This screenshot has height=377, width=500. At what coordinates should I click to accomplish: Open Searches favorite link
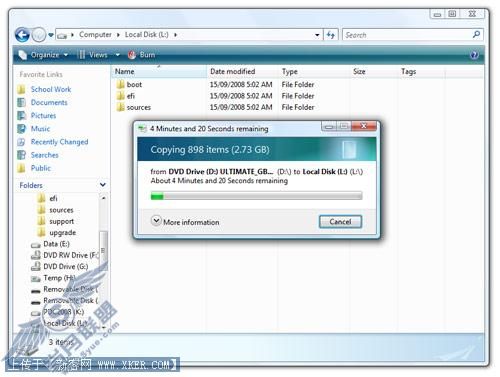[x=44, y=155]
